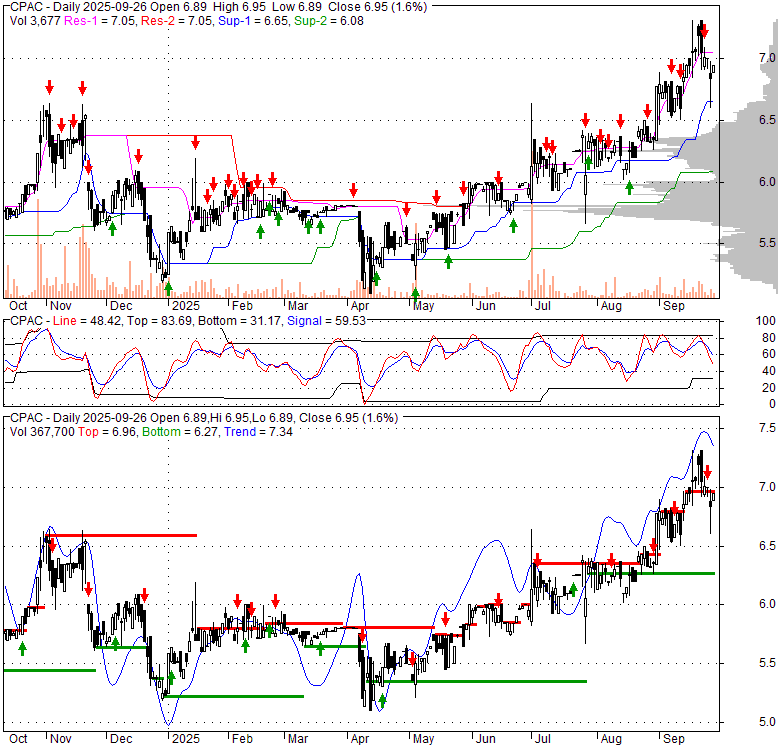Click the 6.0 price label on bottom chart
The height and width of the screenshot is (745, 780).
click(x=767, y=604)
